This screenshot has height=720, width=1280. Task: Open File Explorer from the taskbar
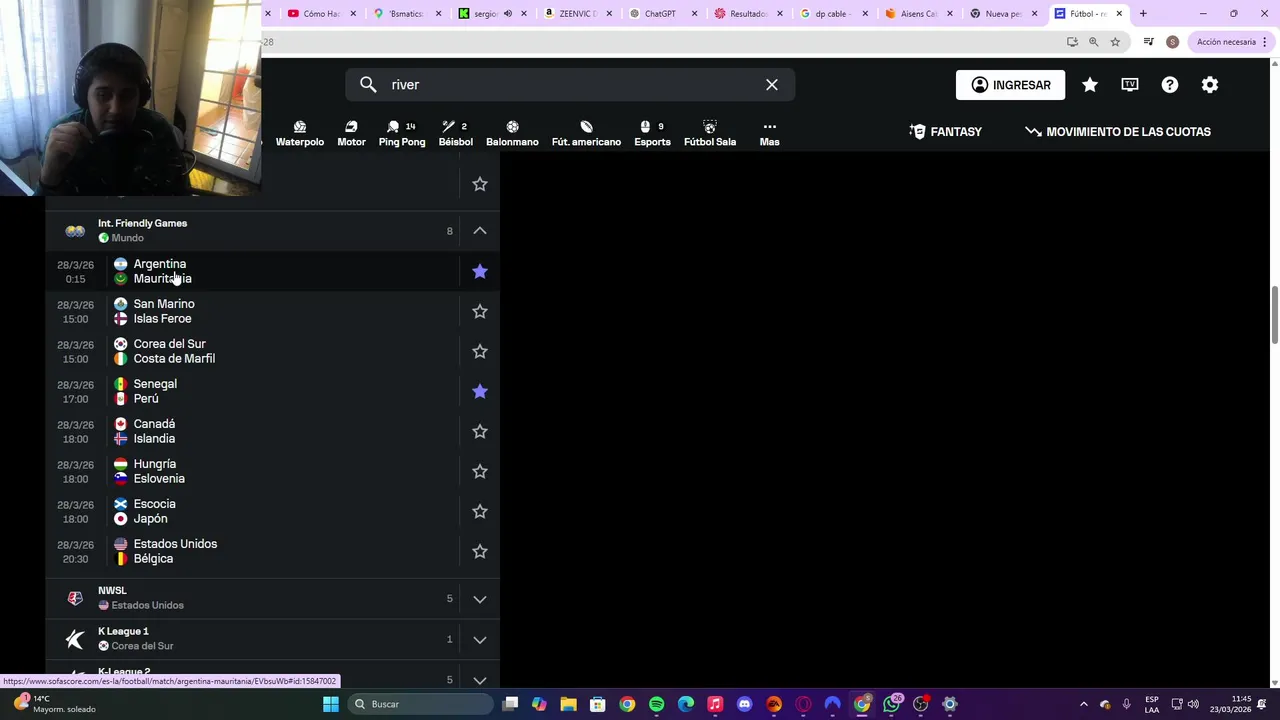(568, 704)
